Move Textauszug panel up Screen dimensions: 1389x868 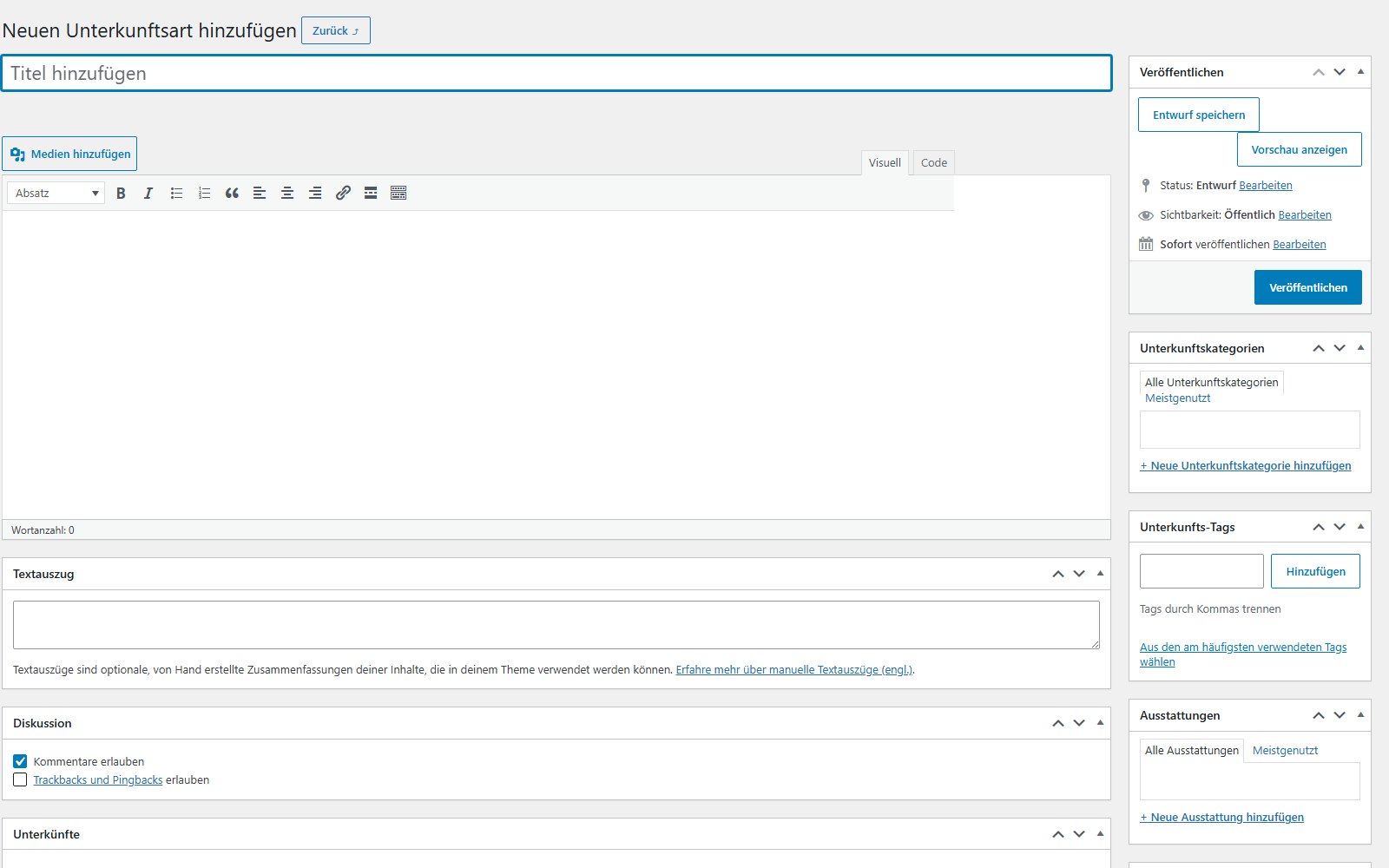(x=1058, y=574)
